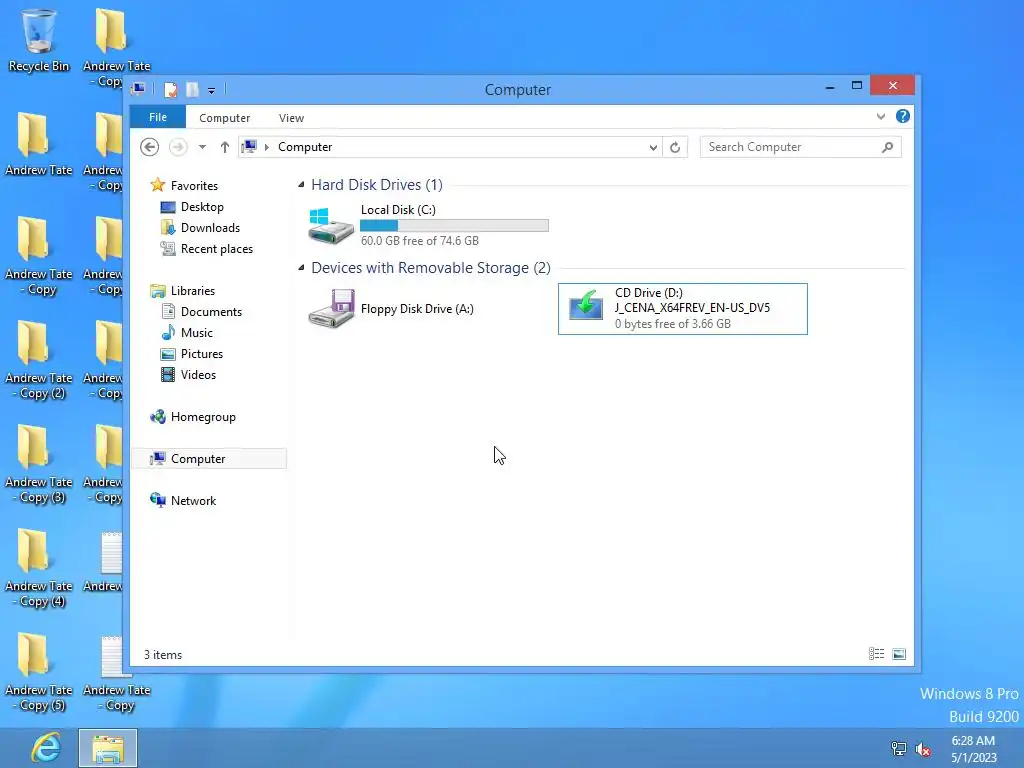Open Favorites star in navigation pane
1024x768 pixels.
[157, 185]
